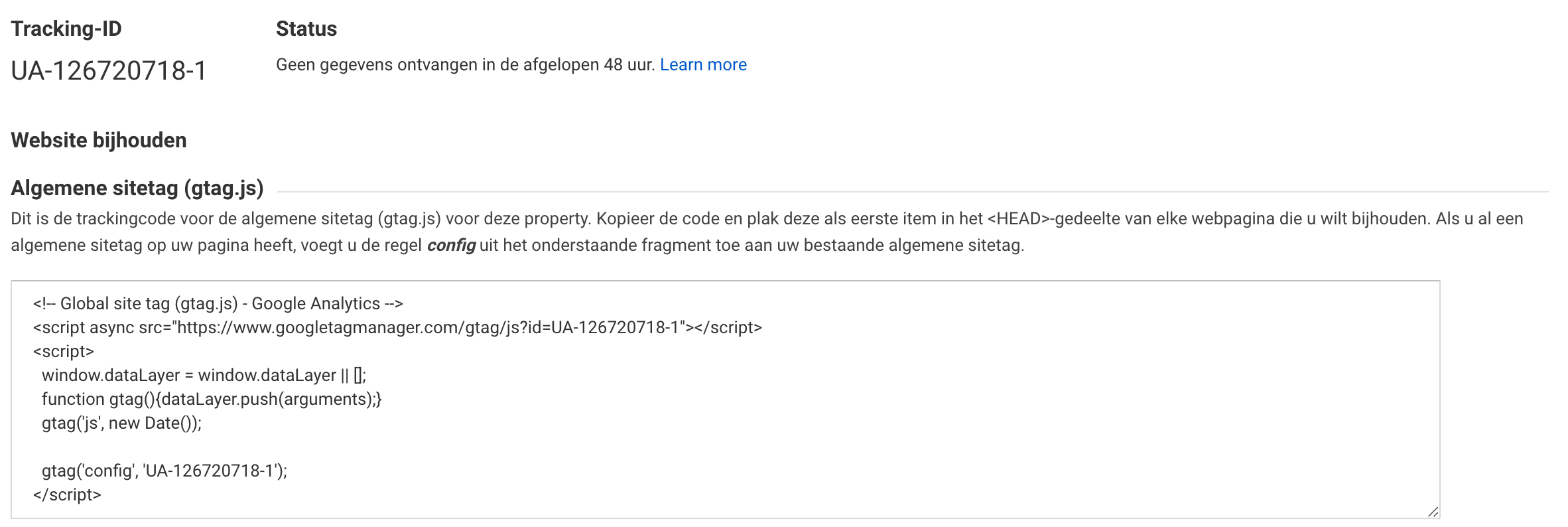This screenshot has width=1568, height=527.
Task: Click the Global site tag comment line
Action: tap(218, 303)
